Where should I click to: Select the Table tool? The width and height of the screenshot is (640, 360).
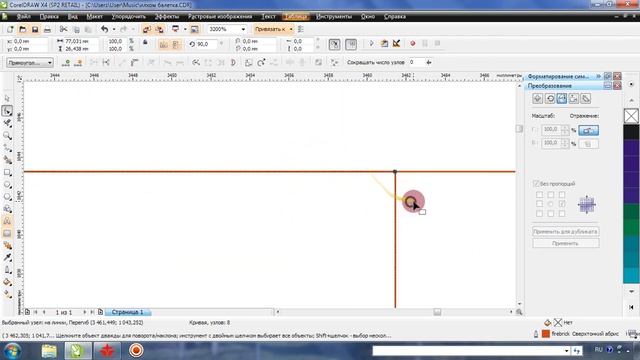coord(7,233)
